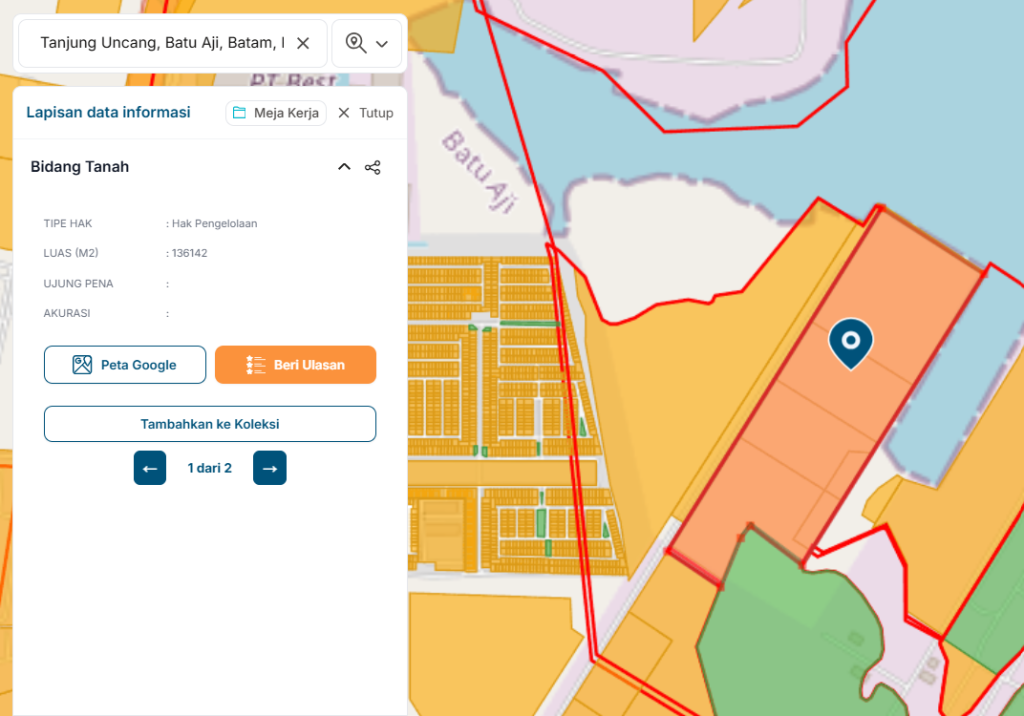The height and width of the screenshot is (716, 1024).
Task: Open Peta Google view
Action: point(125,365)
